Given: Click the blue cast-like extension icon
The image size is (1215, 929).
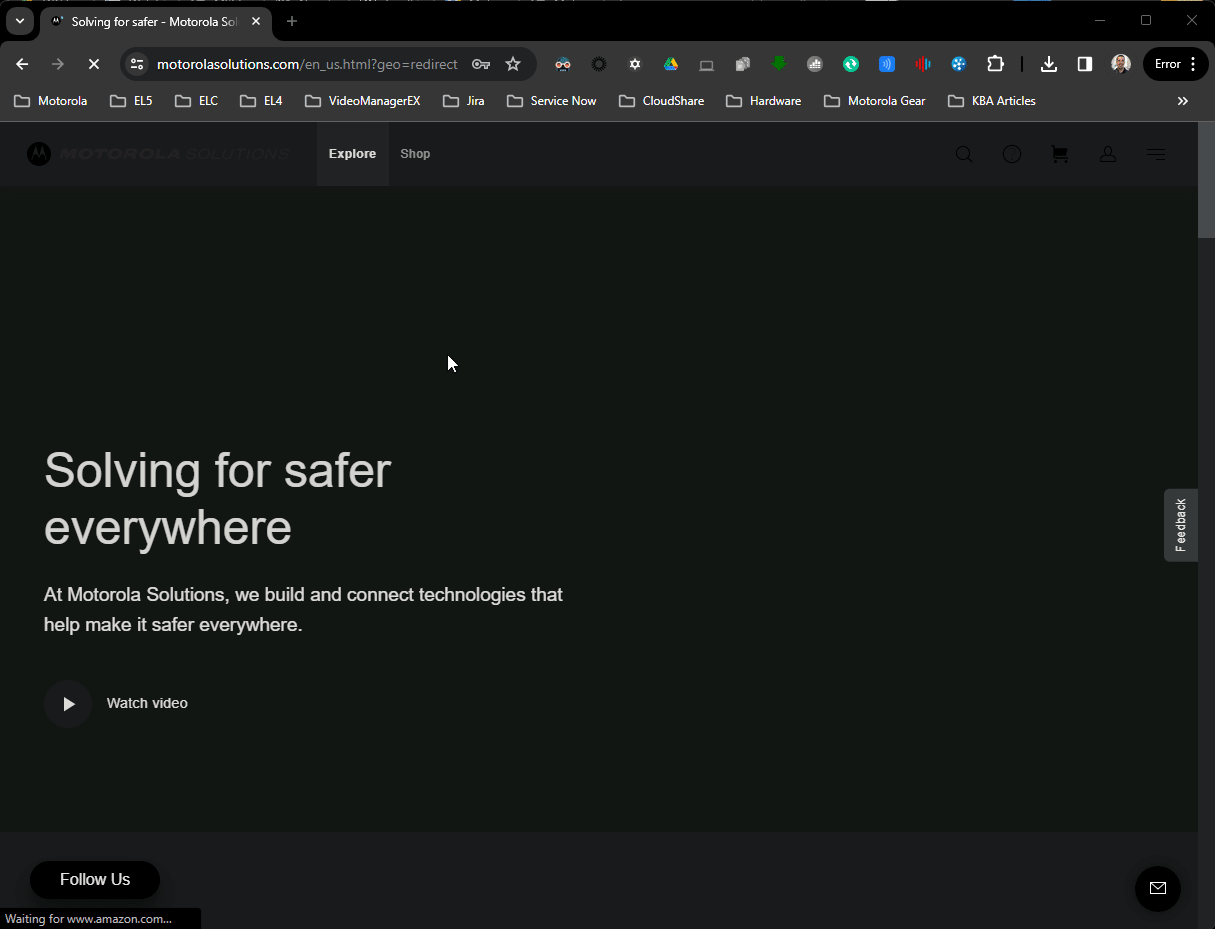Looking at the screenshot, I should (x=887, y=64).
